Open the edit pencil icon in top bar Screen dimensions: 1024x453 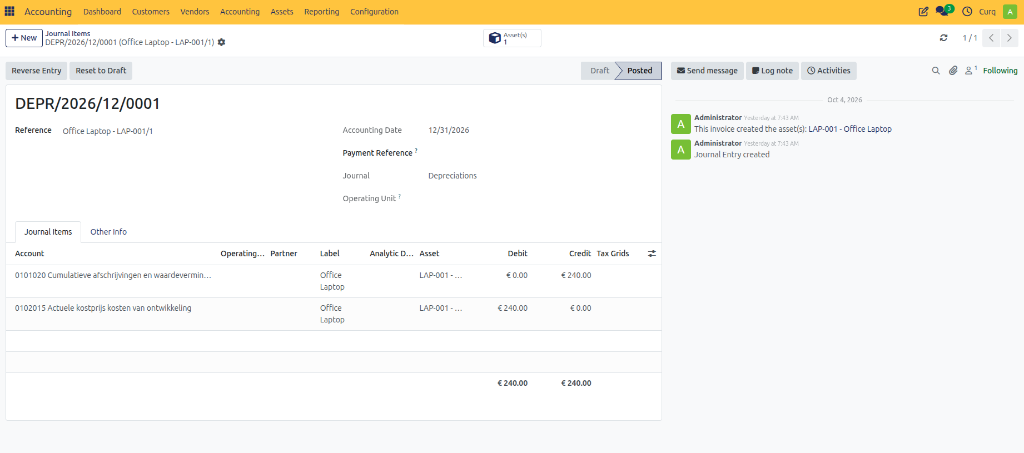[923, 12]
